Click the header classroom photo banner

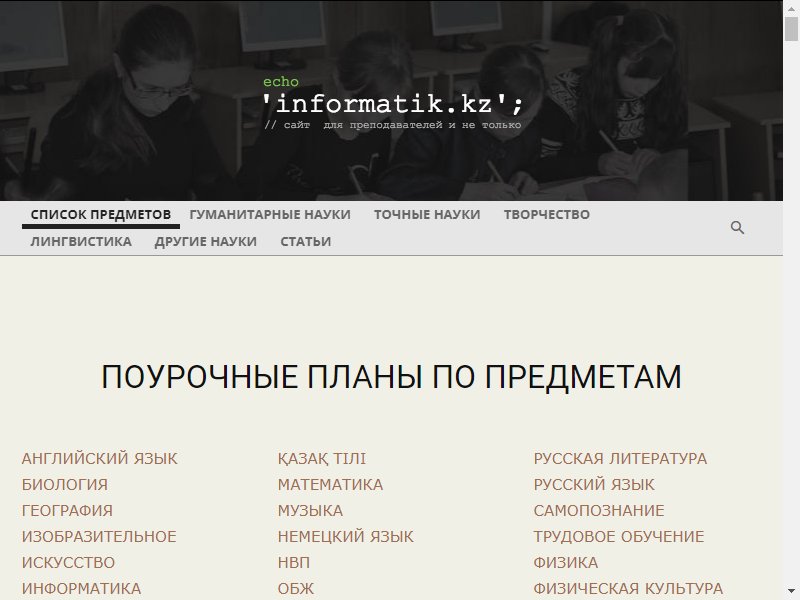coord(391,100)
